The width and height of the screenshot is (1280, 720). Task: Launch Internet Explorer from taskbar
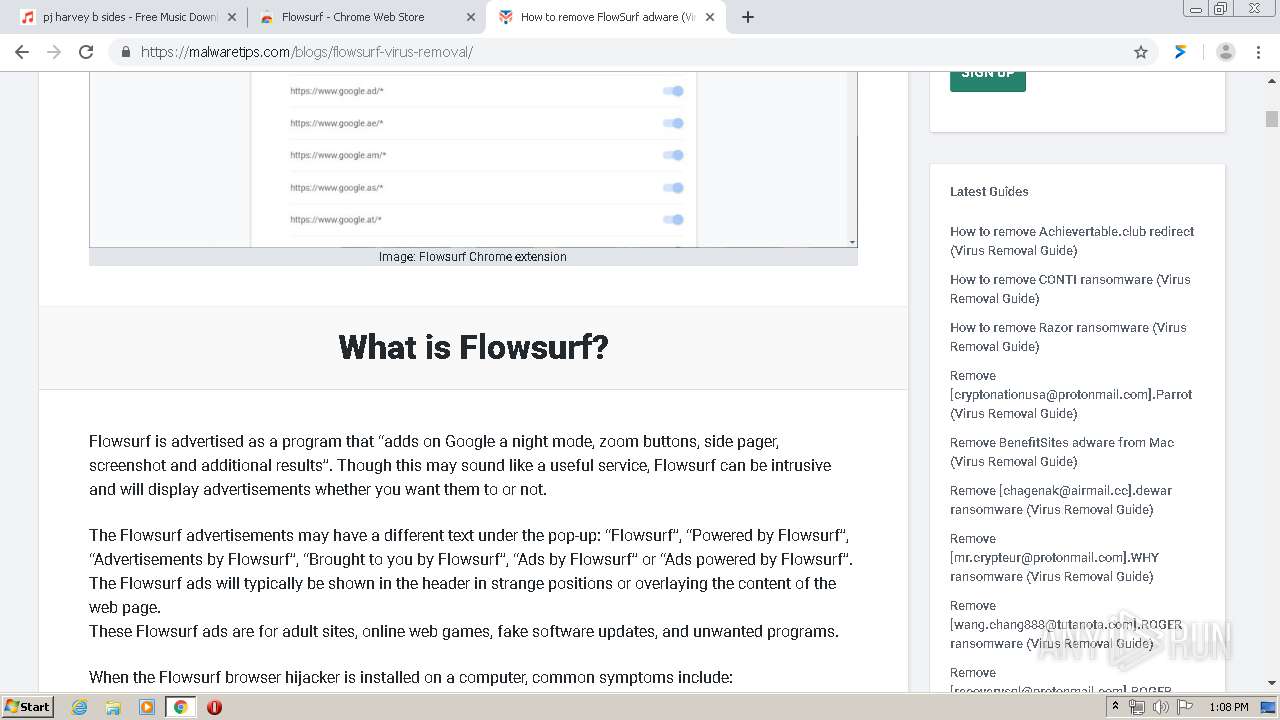pos(79,707)
